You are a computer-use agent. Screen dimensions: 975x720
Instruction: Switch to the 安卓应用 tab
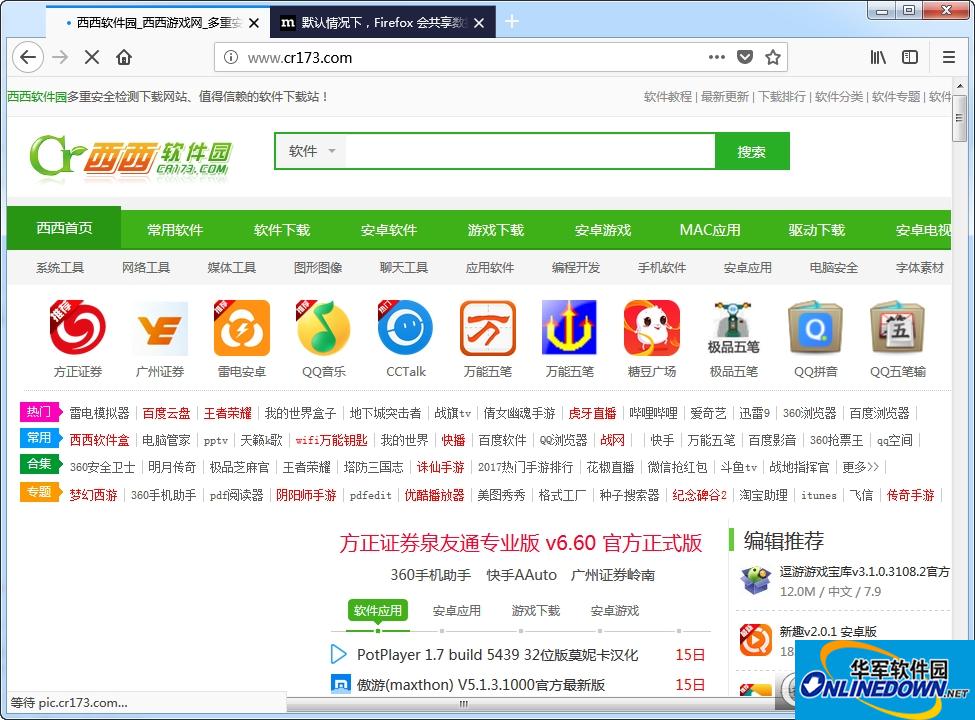tap(457, 610)
